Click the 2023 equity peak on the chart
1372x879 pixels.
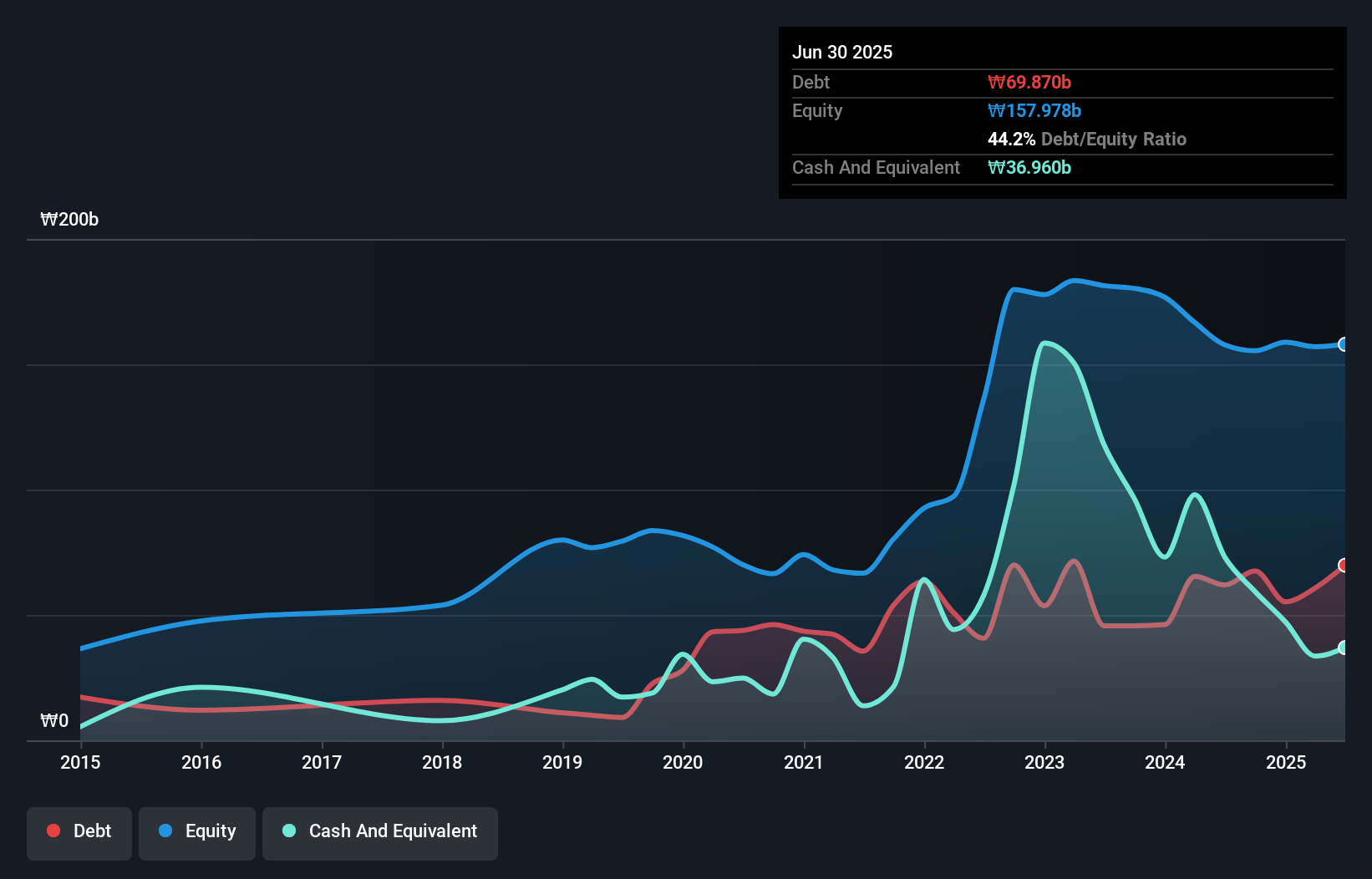tap(1078, 282)
